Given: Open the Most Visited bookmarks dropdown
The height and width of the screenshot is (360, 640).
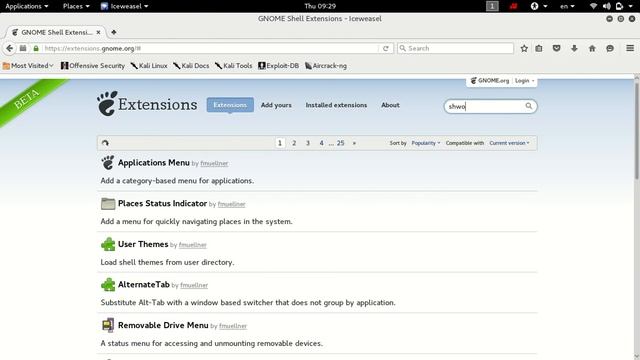Looking at the screenshot, I should tap(28, 66).
